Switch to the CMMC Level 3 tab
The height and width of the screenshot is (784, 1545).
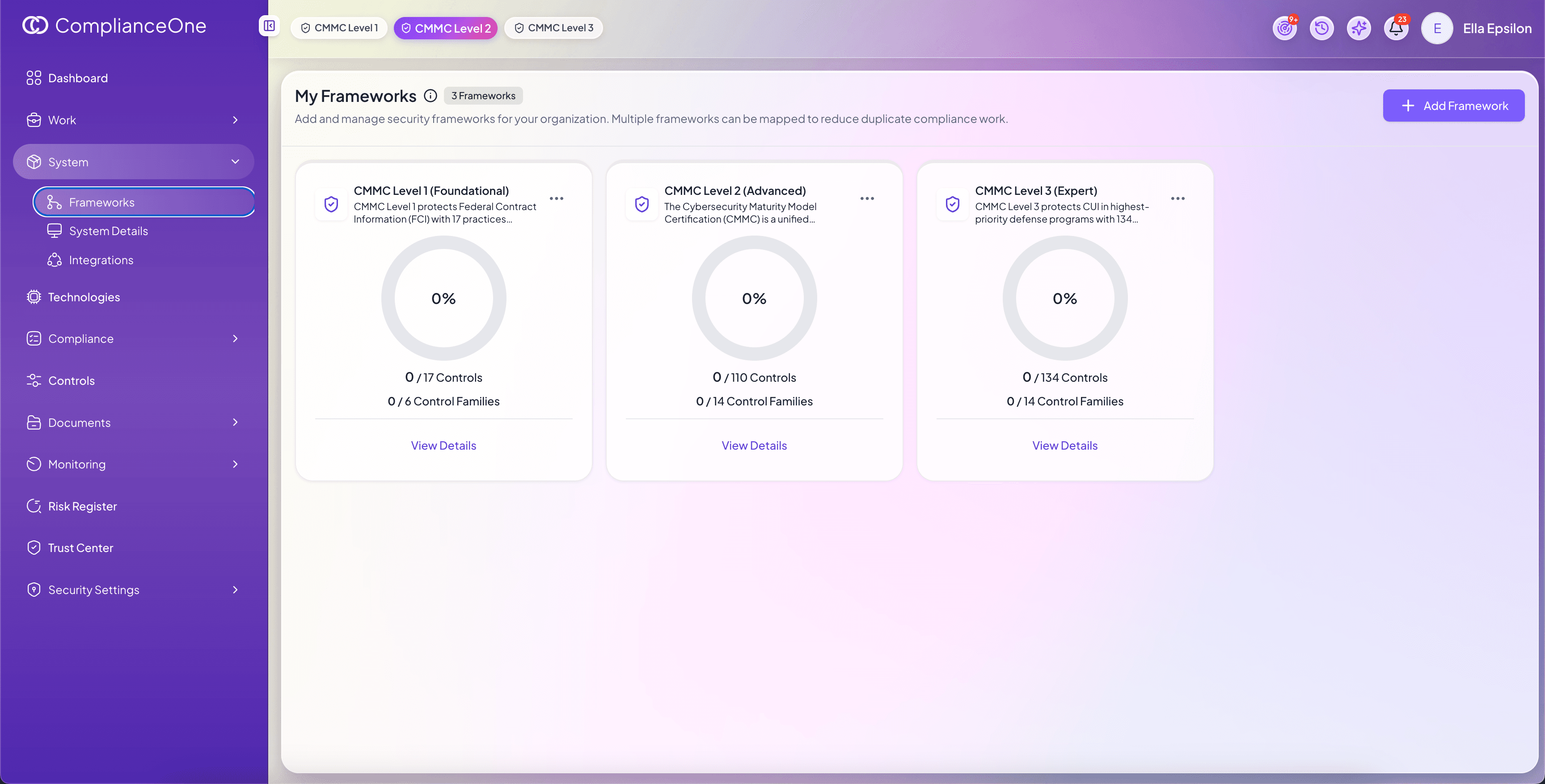(553, 28)
